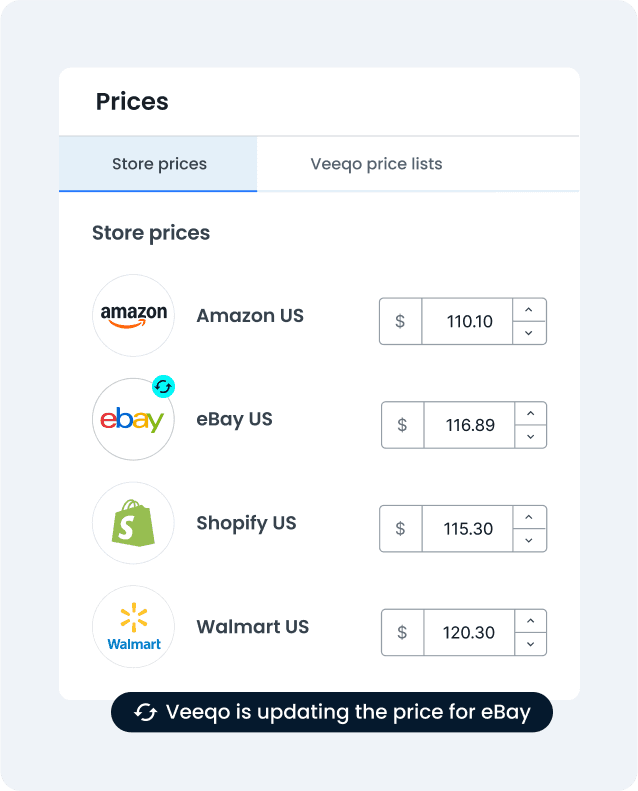638x791 pixels.
Task: Click the Shopify store logo
Action: click(133, 523)
